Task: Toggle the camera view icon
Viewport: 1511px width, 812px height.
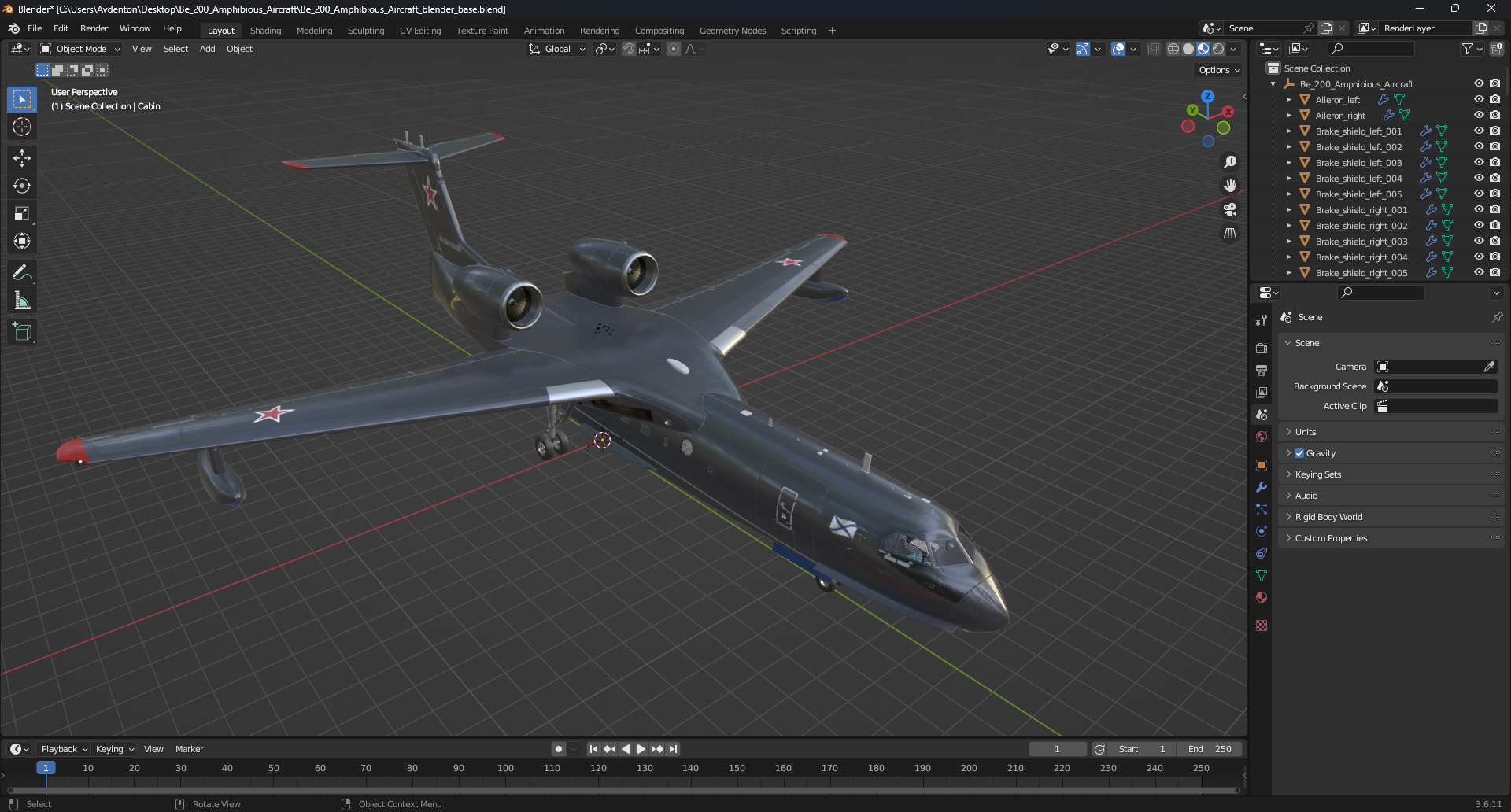Action: pos(1230,209)
